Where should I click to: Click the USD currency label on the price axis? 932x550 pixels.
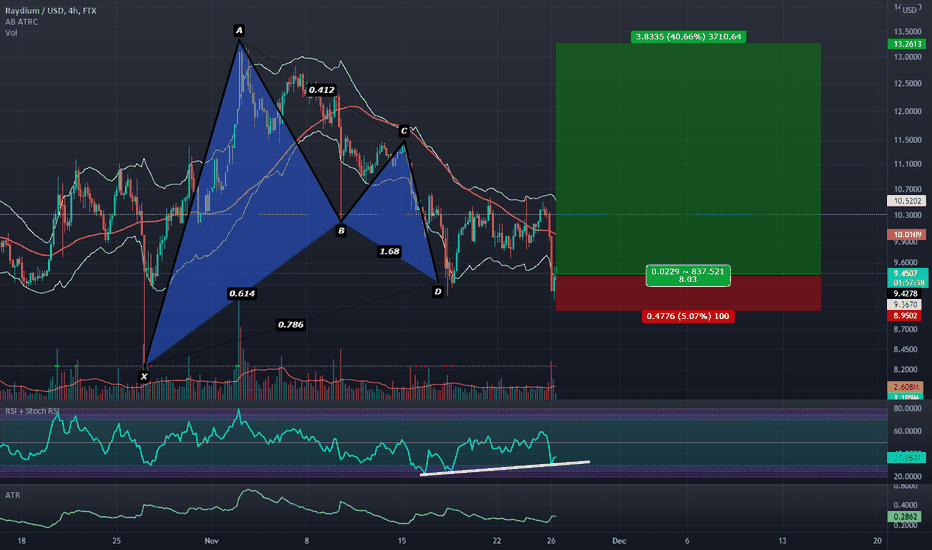pos(910,10)
